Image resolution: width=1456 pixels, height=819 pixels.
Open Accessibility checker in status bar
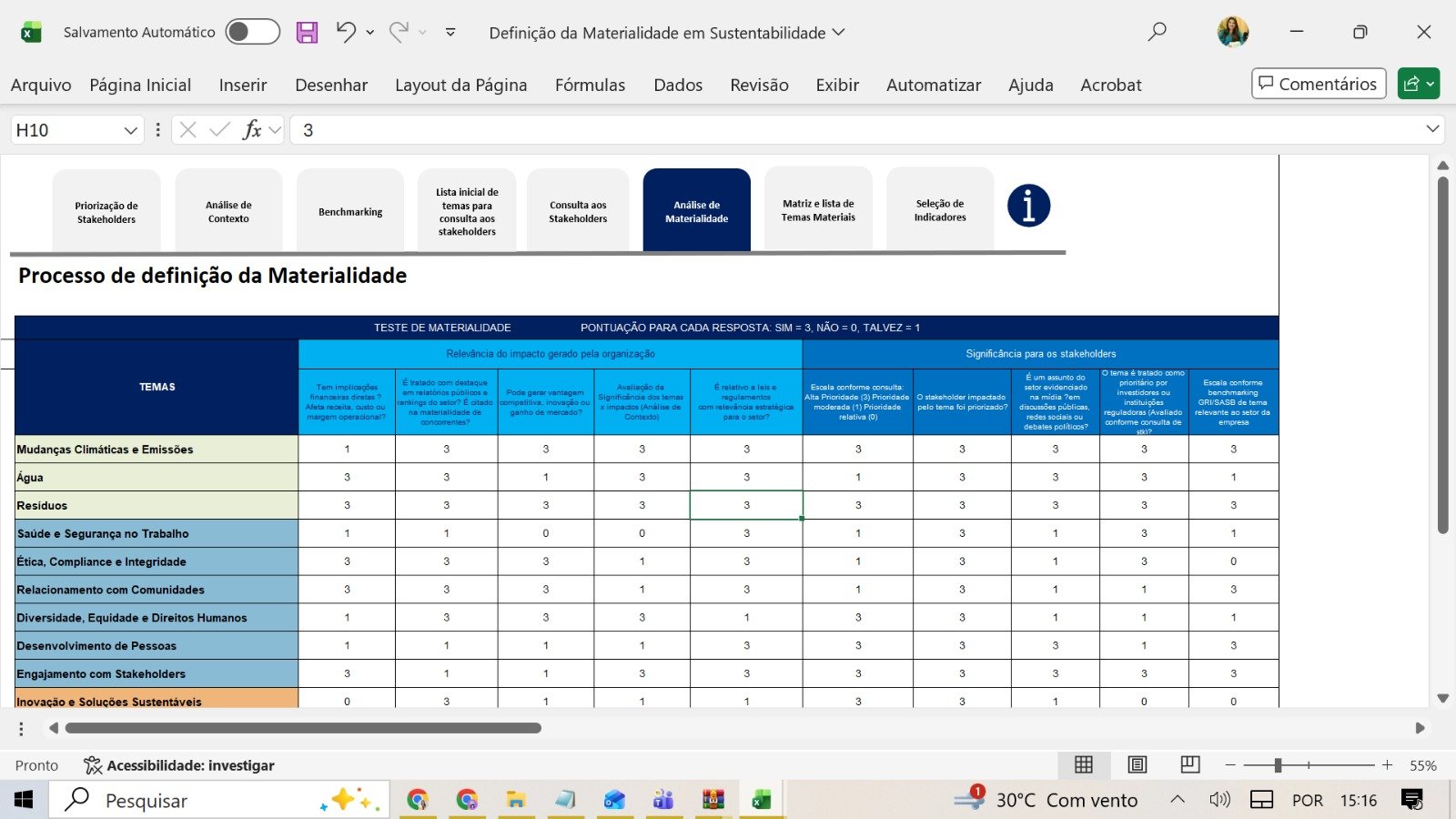click(x=179, y=765)
